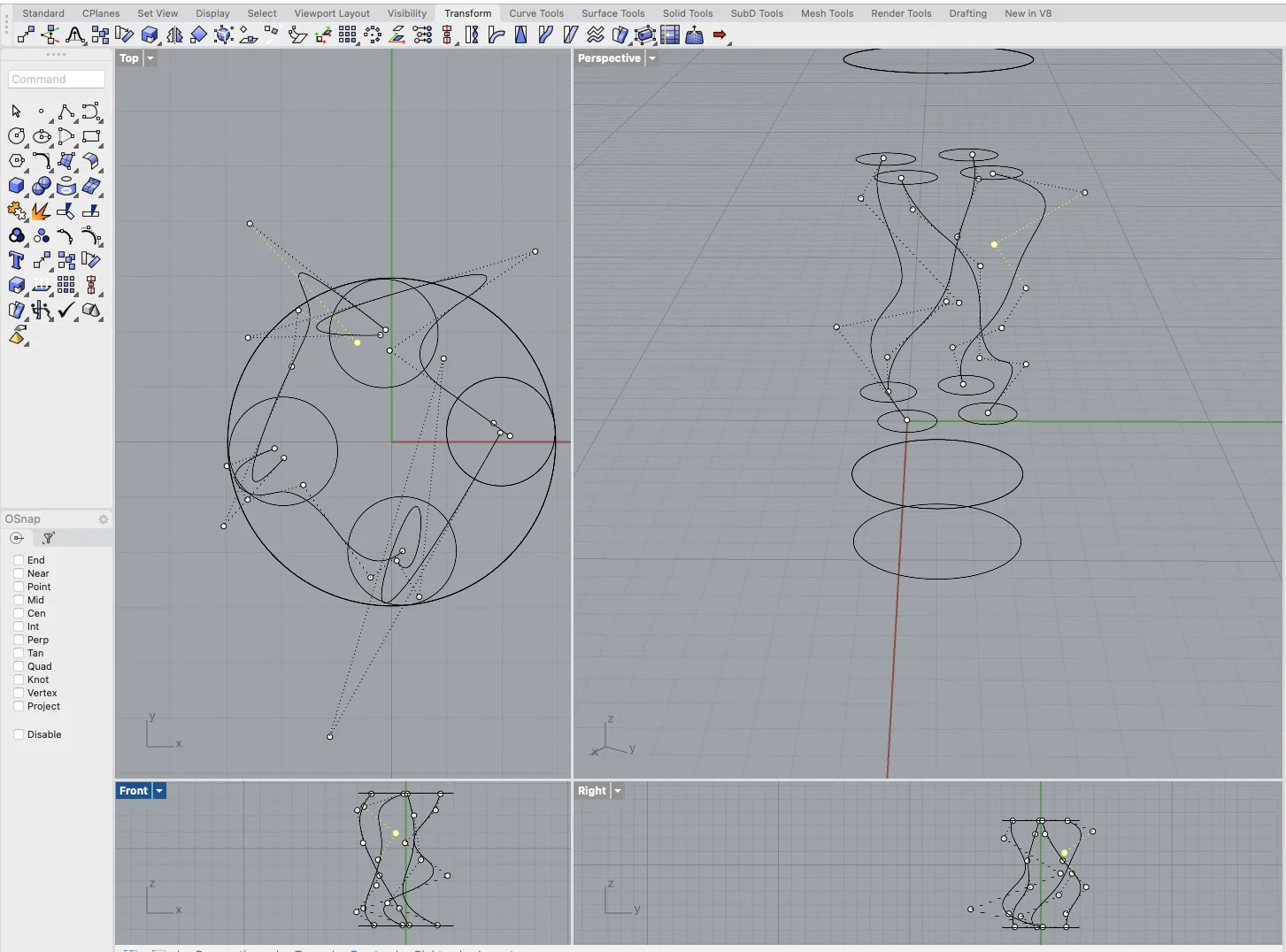This screenshot has height=952, width=1286.
Task: Enable the End object snap
Action: pyautogui.click(x=19, y=559)
